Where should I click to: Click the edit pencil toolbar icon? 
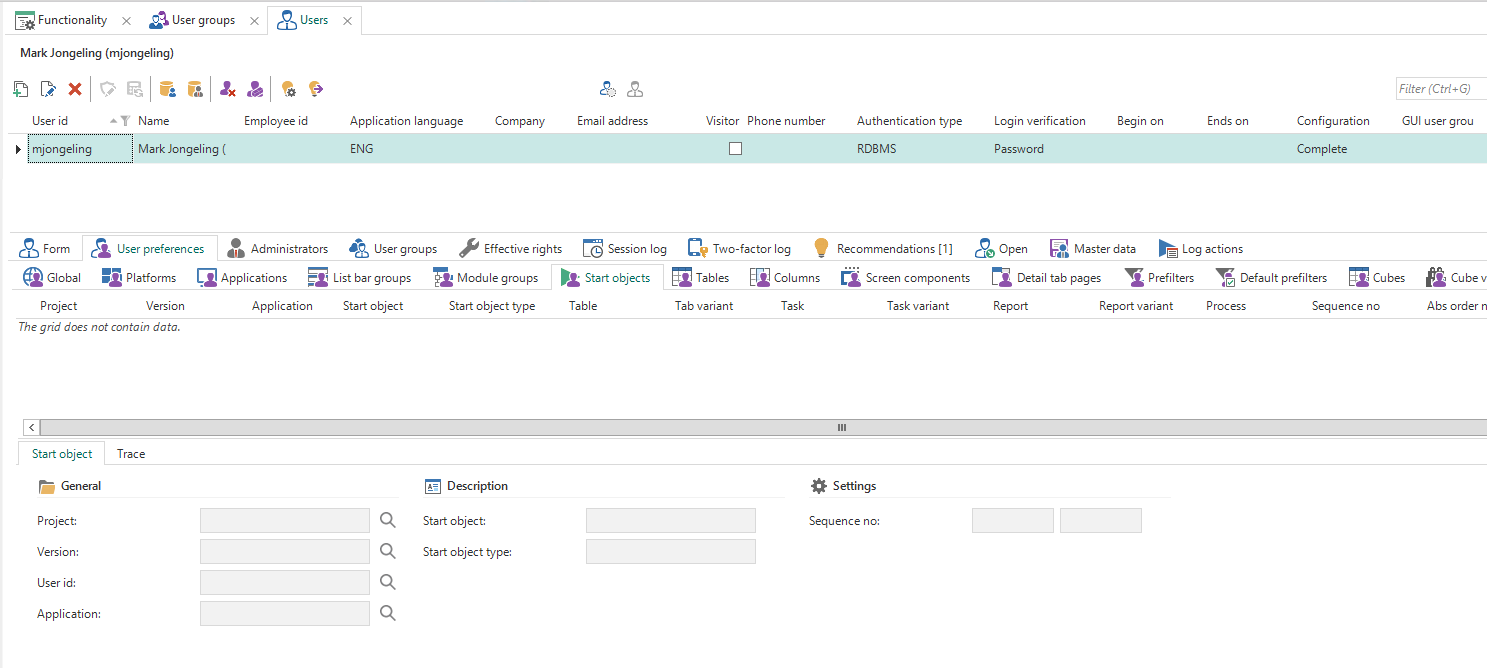[48, 89]
